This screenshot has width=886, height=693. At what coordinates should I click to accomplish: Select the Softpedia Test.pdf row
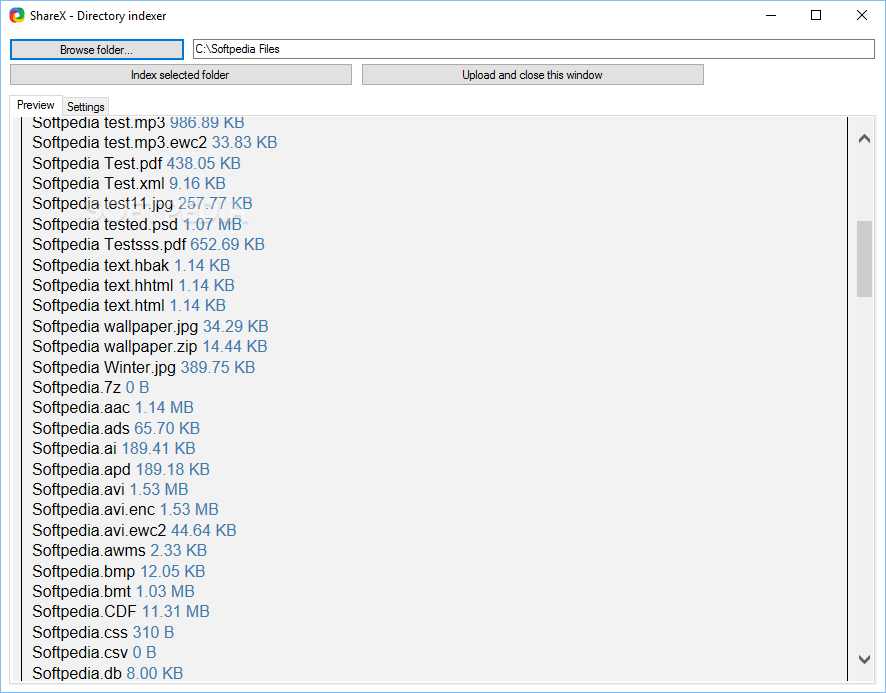coord(136,163)
